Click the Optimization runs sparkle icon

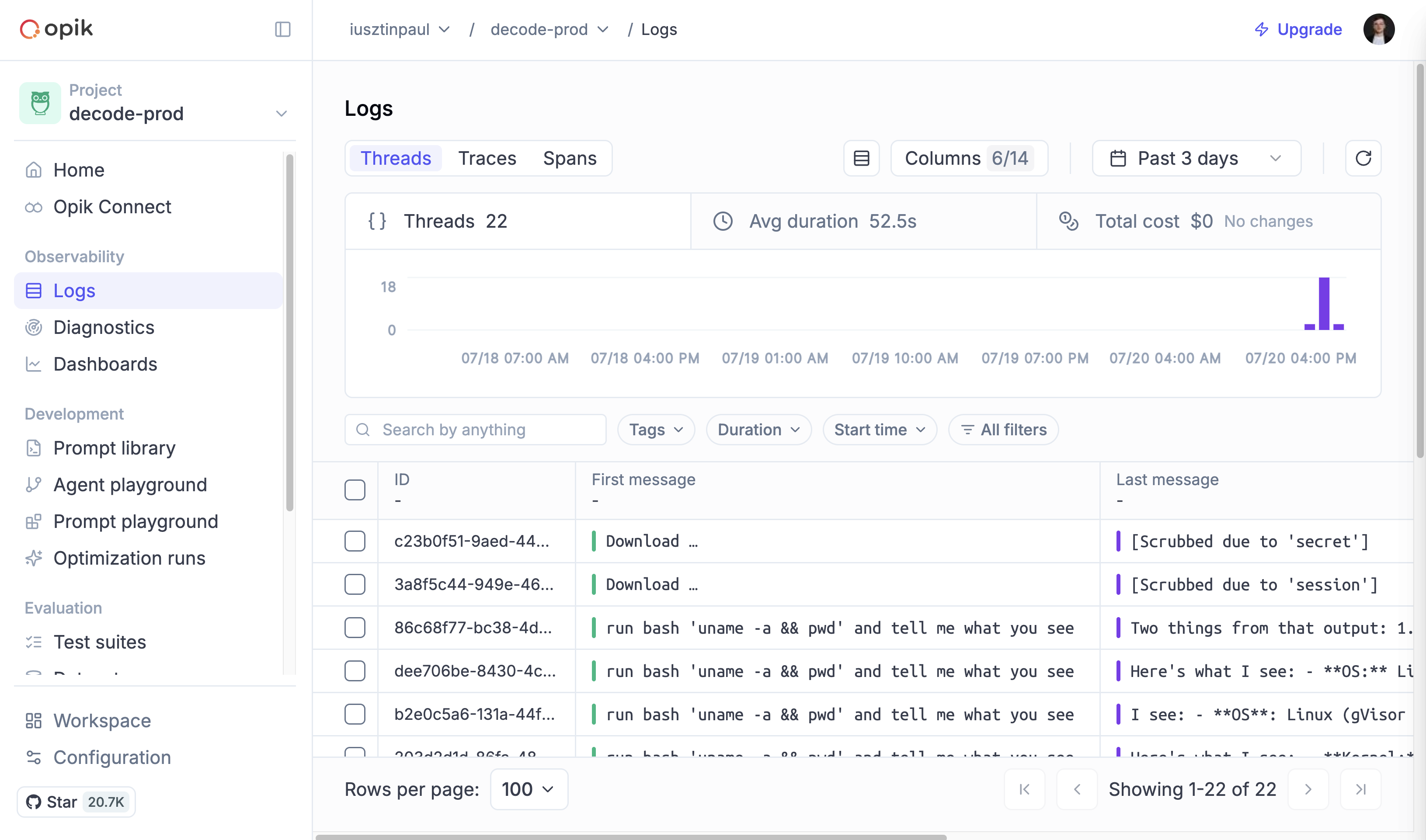[x=33, y=558]
